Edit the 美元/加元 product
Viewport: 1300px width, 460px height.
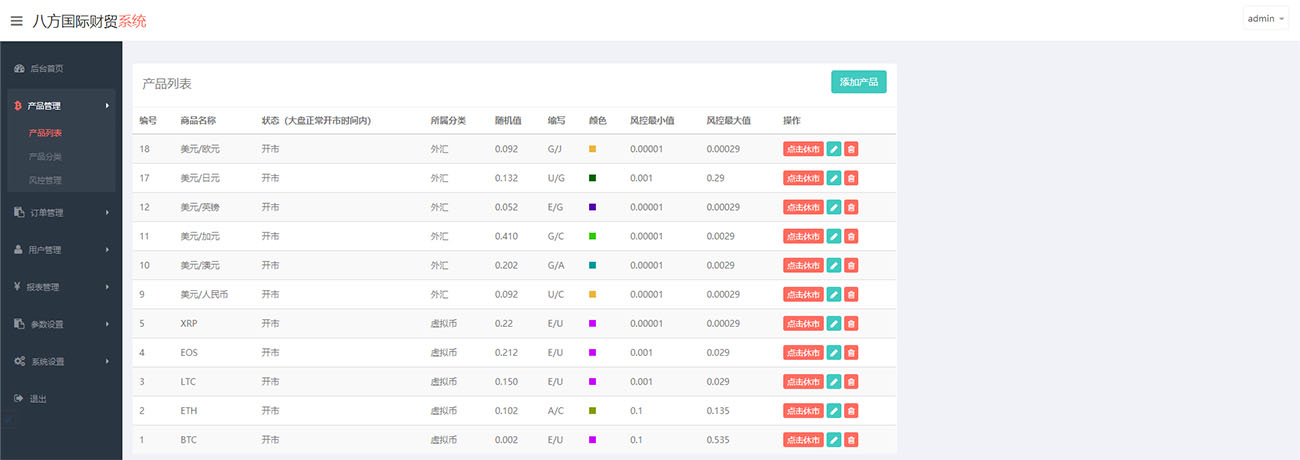[x=834, y=236]
